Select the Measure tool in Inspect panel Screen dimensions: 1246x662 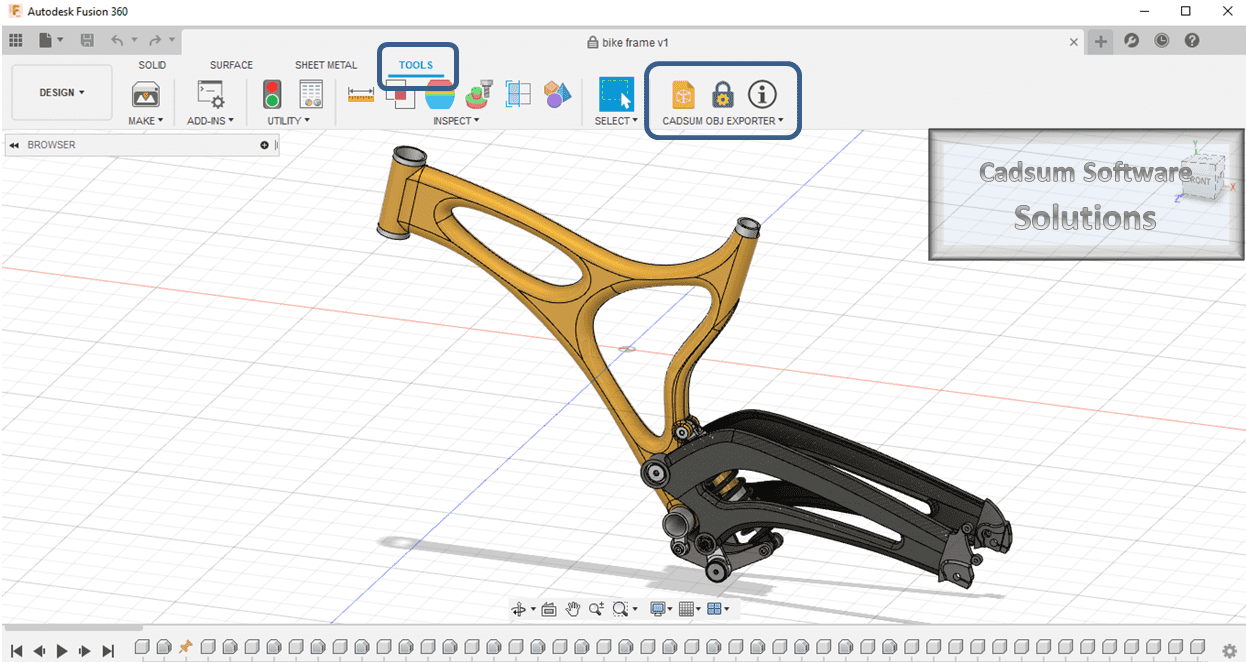point(360,95)
